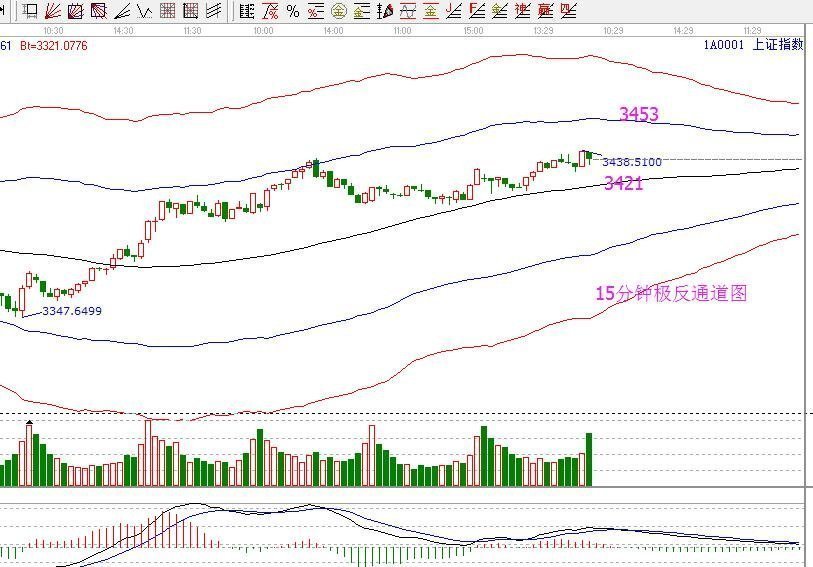Select the 金 golden fan lines tool
The width and height of the screenshot is (813, 567).
pyautogui.click(x=499, y=10)
